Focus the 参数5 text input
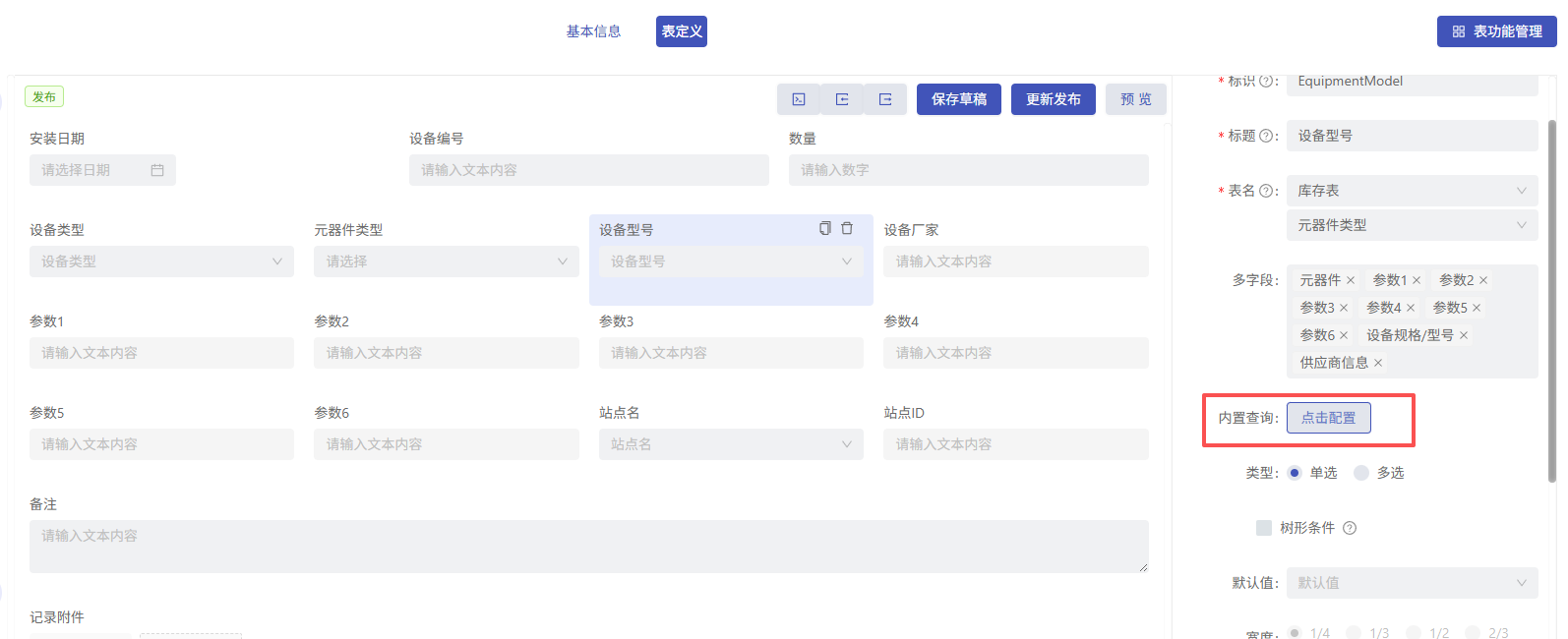This screenshot has width=1568, height=639. point(161,444)
